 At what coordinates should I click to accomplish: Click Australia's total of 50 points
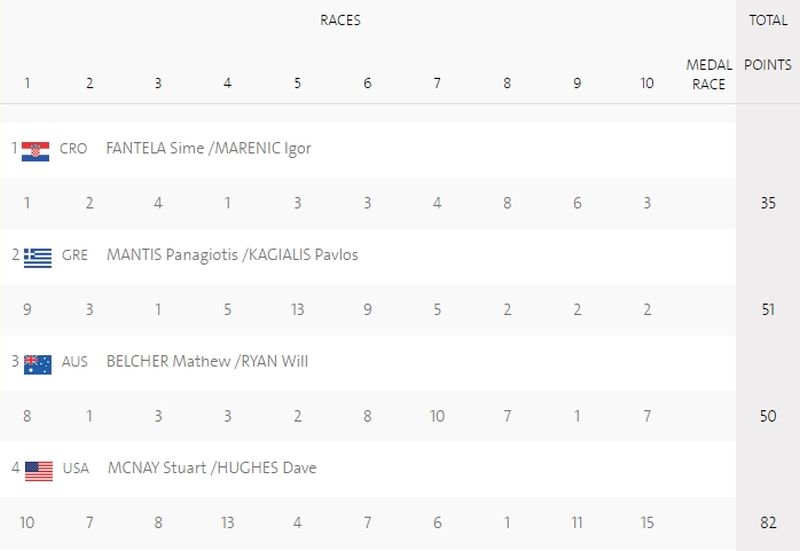pos(768,416)
